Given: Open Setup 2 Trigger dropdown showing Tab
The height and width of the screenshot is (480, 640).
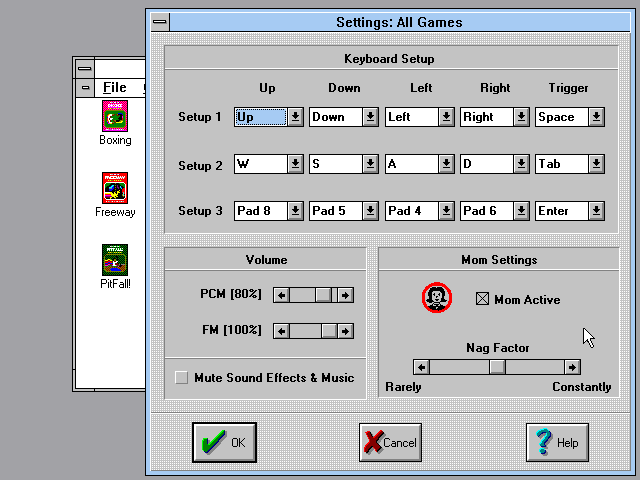Looking at the screenshot, I should click(x=596, y=164).
